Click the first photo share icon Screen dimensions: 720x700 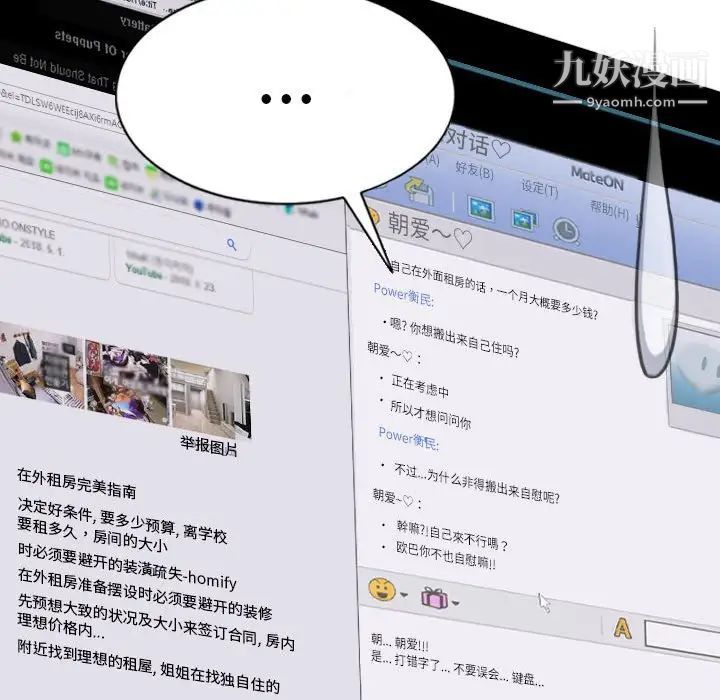coord(481,208)
